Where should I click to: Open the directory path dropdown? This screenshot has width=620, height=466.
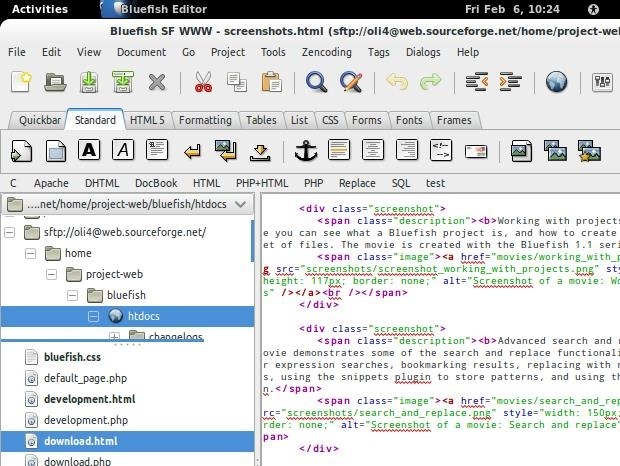[x=239, y=204]
